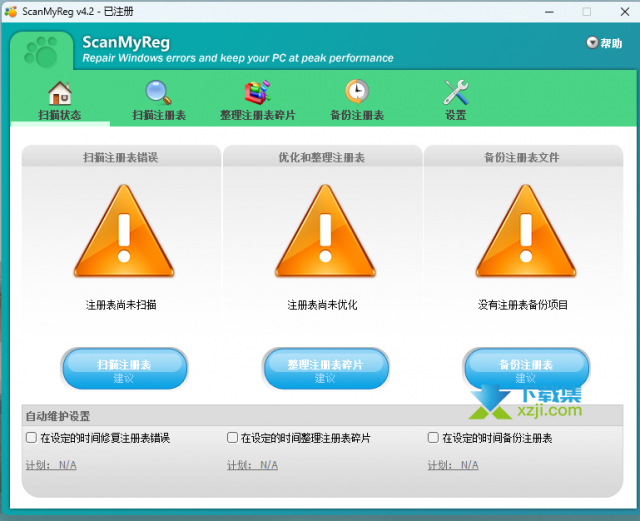Click warning triangle above 注册表尚未扫描

pos(124,231)
